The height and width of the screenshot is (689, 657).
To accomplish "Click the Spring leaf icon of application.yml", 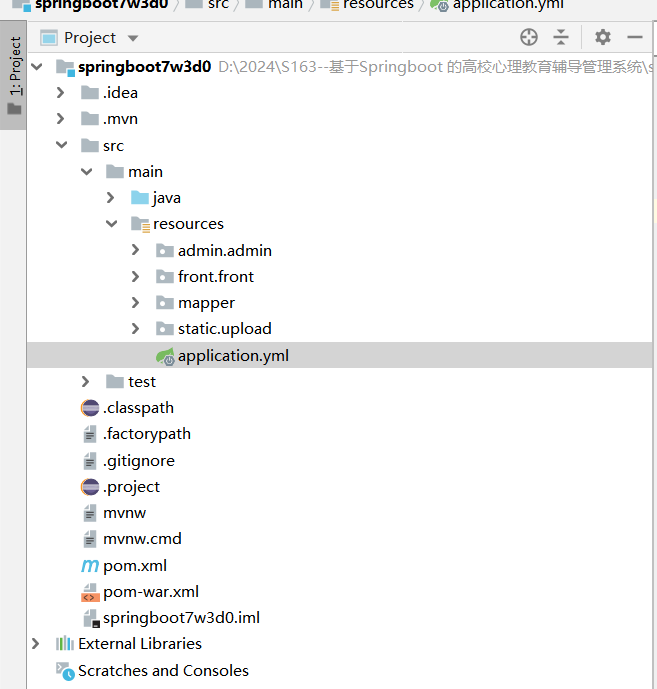I will click(164, 355).
